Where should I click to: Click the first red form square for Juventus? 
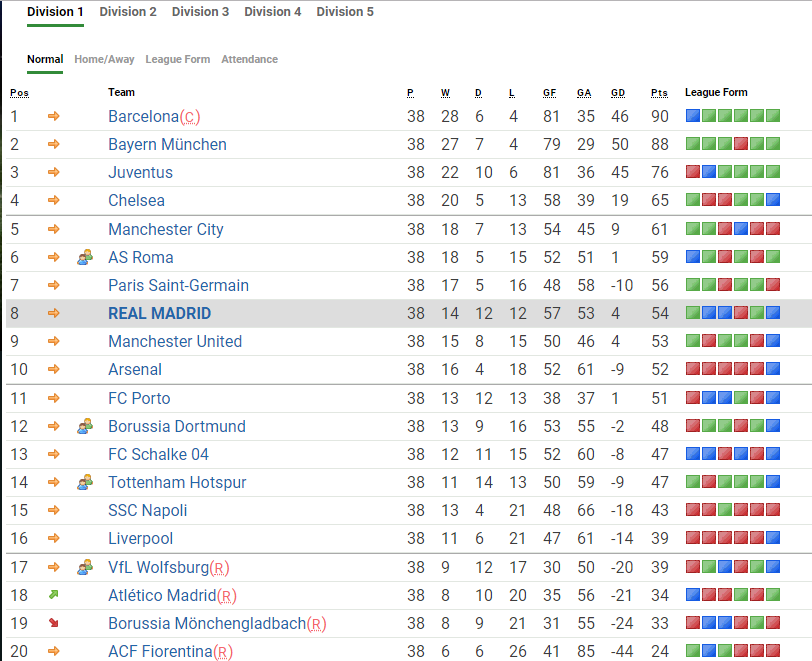coord(692,172)
